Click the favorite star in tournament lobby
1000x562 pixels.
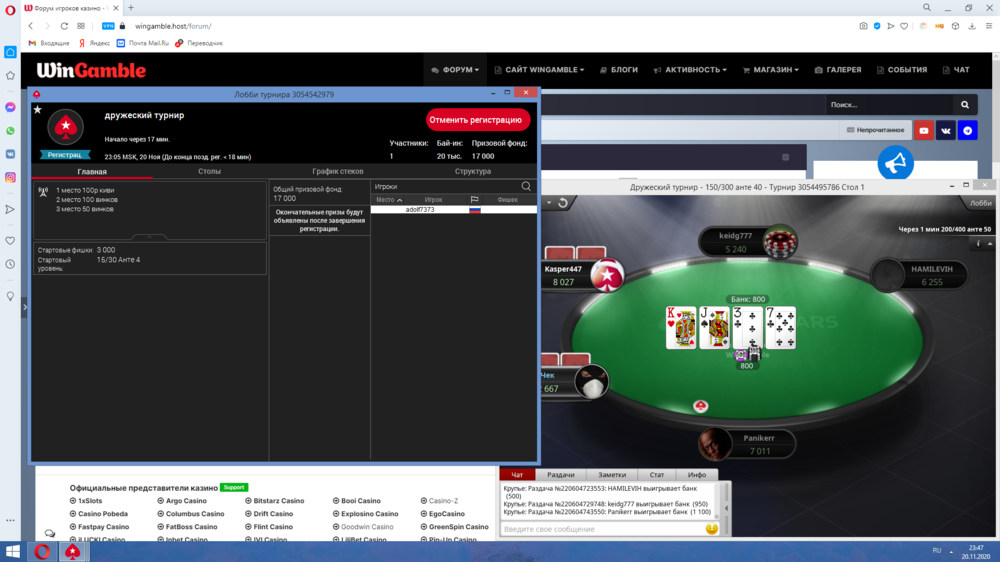click(x=38, y=109)
